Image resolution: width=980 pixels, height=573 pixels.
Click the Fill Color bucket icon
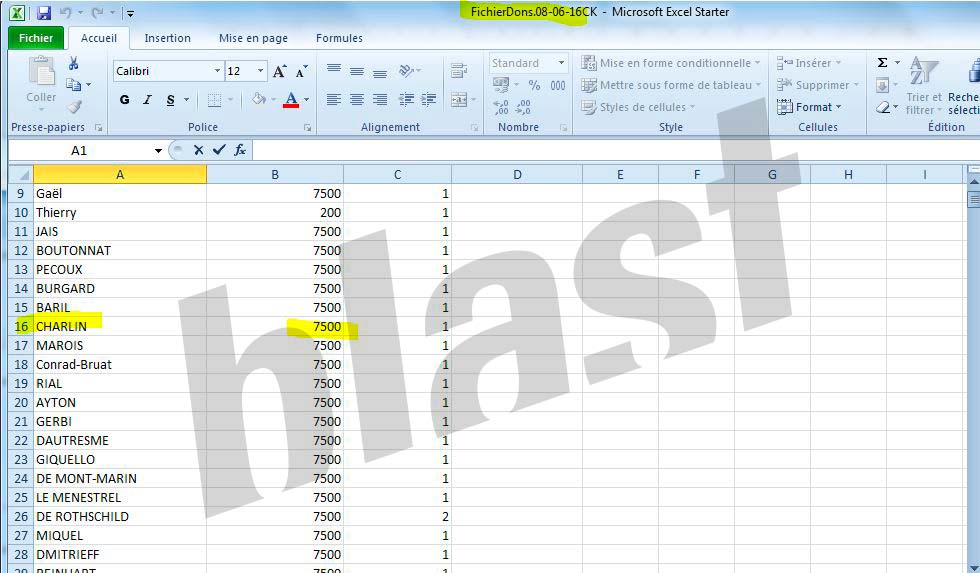[259, 99]
